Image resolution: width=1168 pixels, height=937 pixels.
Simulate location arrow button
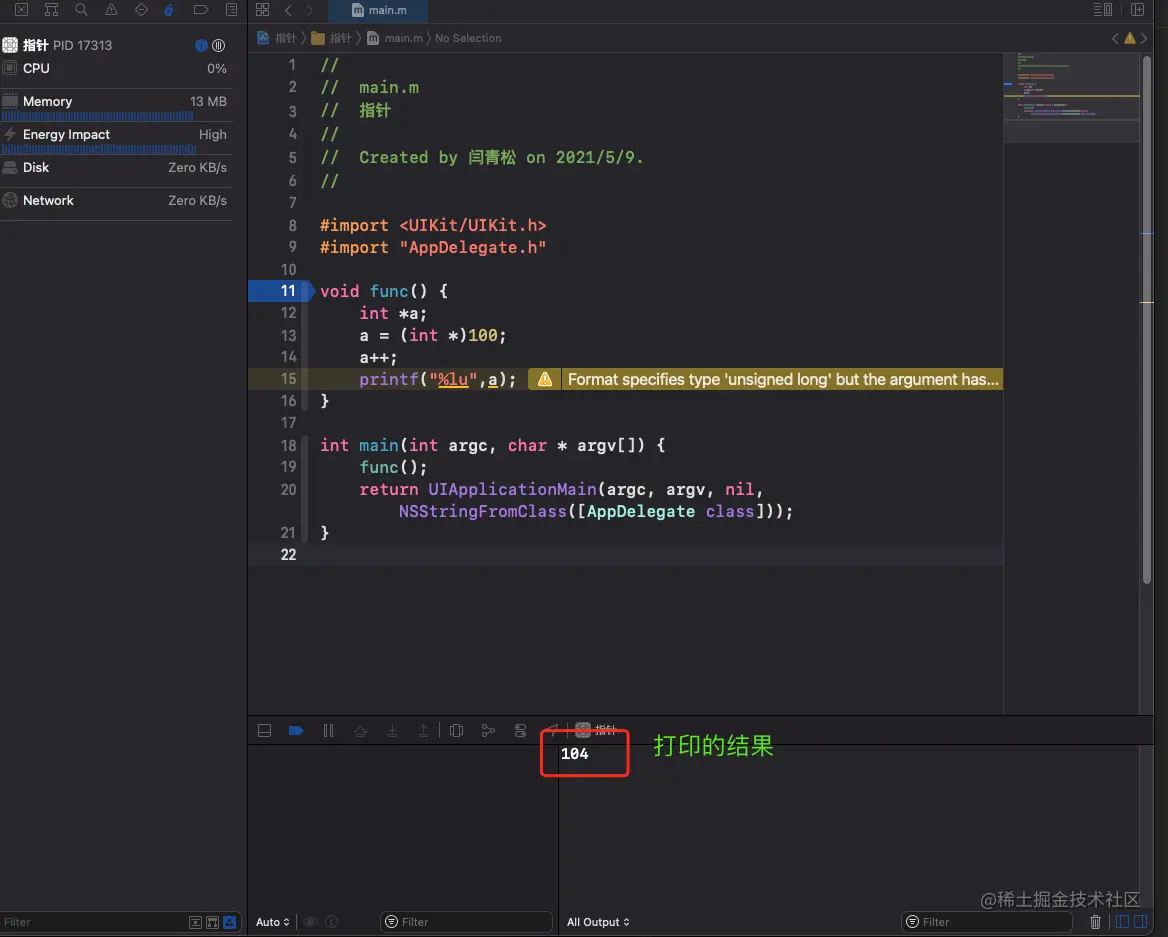coord(551,729)
